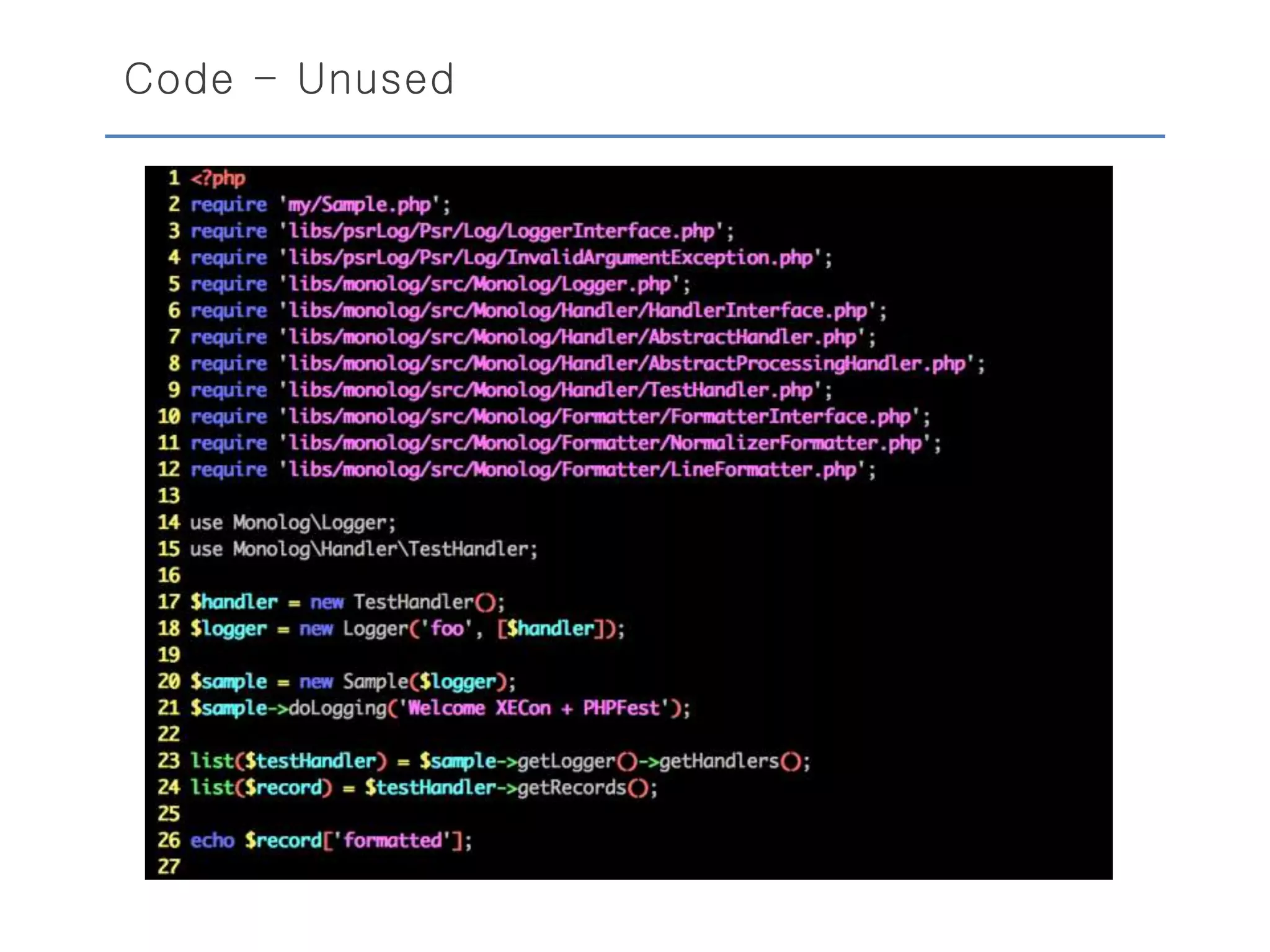Click the '<?php' opening tag on line 1
Image resolution: width=1270 pixels, height=952 pixels.
(x=218, y=179)
